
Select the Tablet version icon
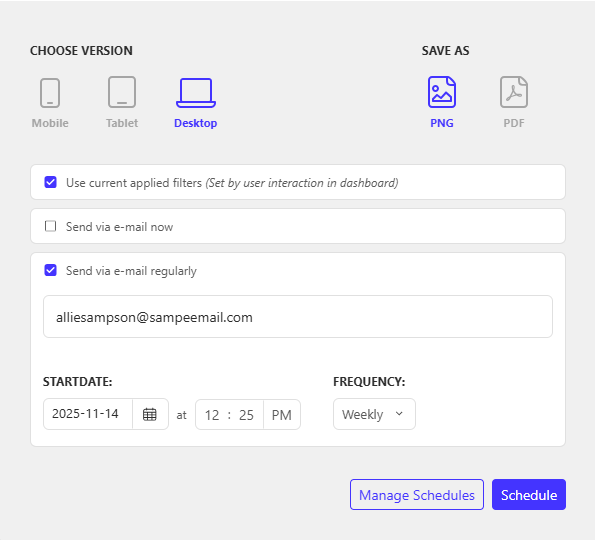point(122,92)
